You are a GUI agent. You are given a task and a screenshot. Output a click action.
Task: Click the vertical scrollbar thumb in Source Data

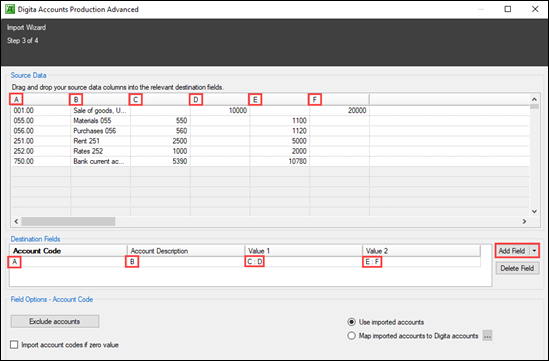tap(534, 106)
